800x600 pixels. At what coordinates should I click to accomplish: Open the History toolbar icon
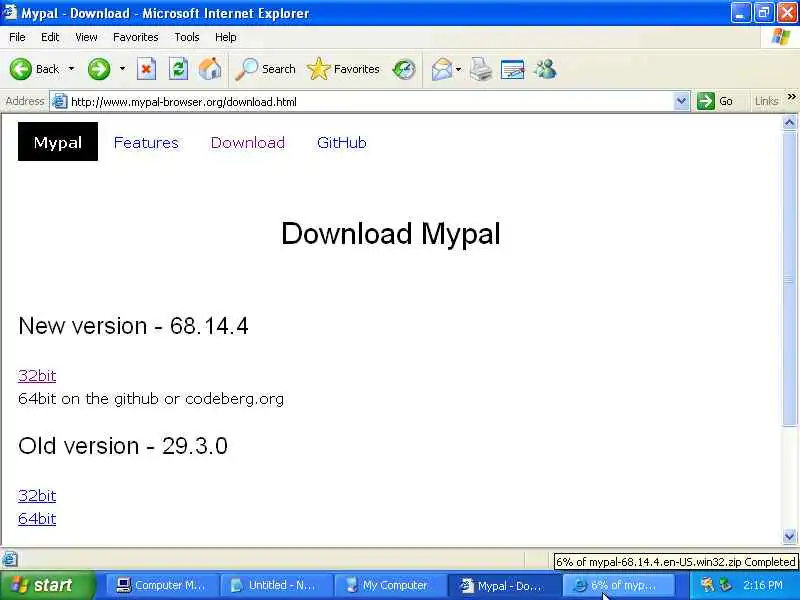(x=404, y=69)
